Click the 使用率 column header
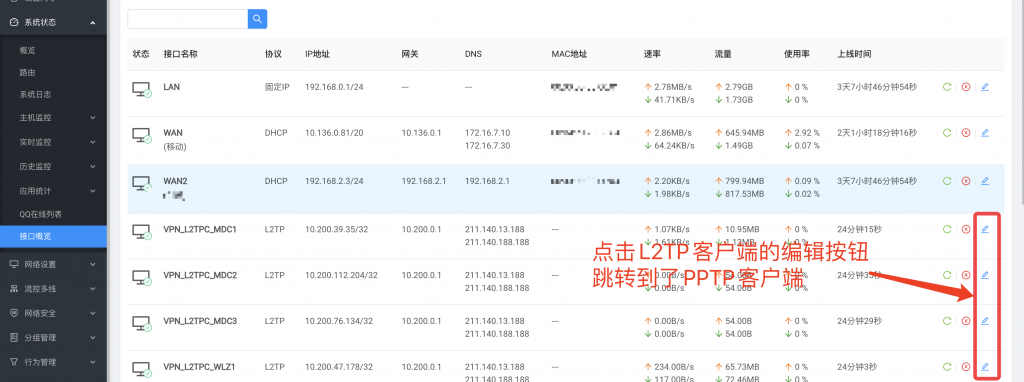 (x=797, y=54)
